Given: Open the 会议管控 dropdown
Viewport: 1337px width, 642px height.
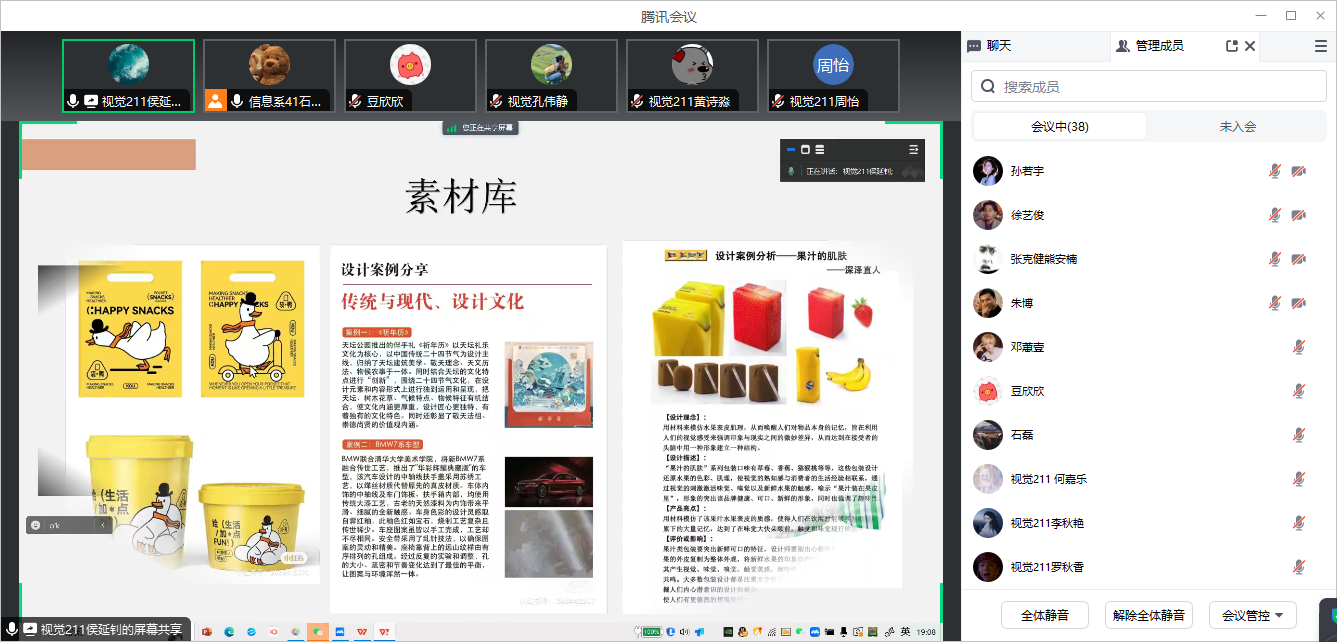Looking at the screenshot, I should point(1252,614).
